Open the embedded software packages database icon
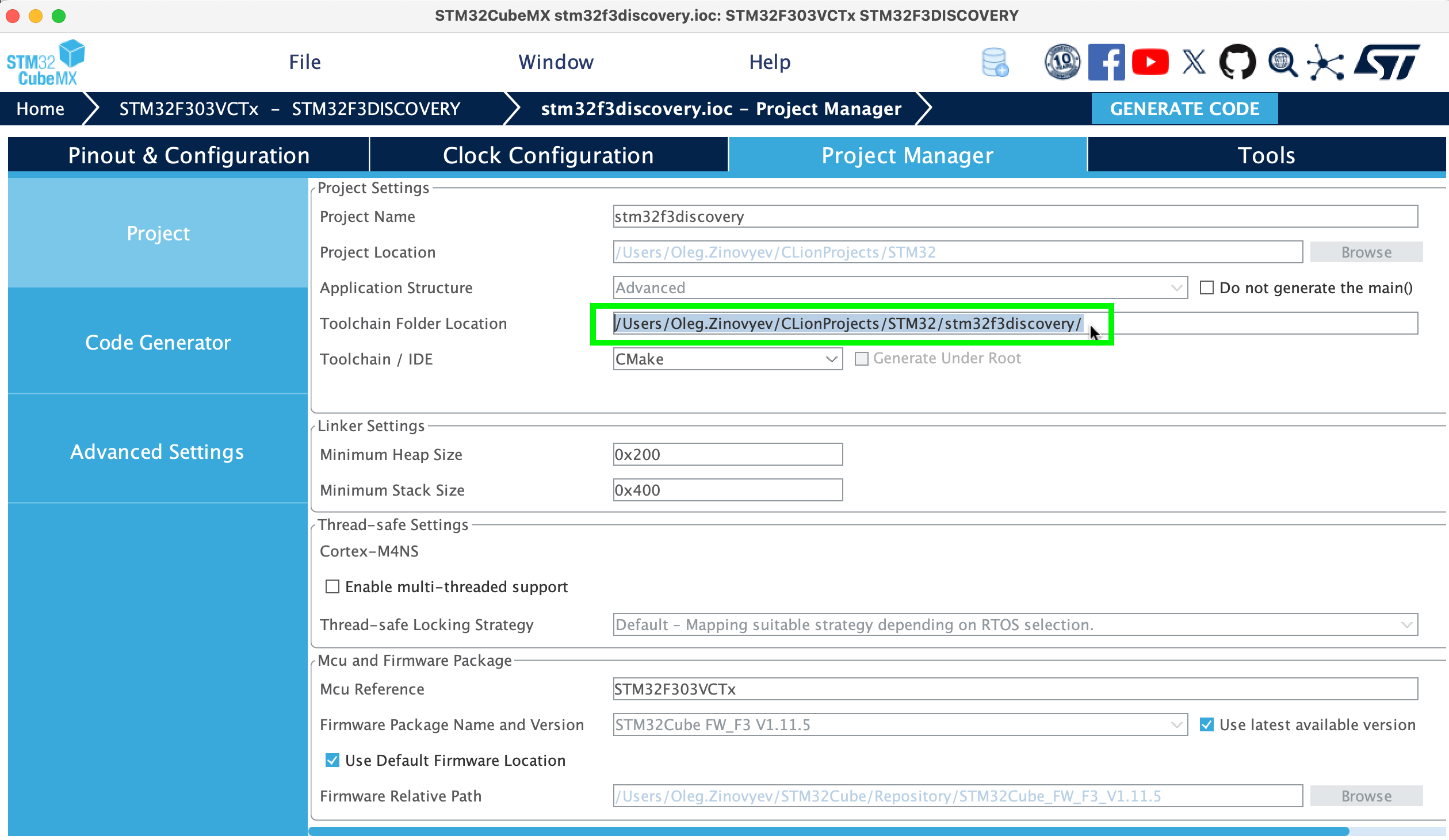This screenshot has width=1449, height=840. point(995,62)
